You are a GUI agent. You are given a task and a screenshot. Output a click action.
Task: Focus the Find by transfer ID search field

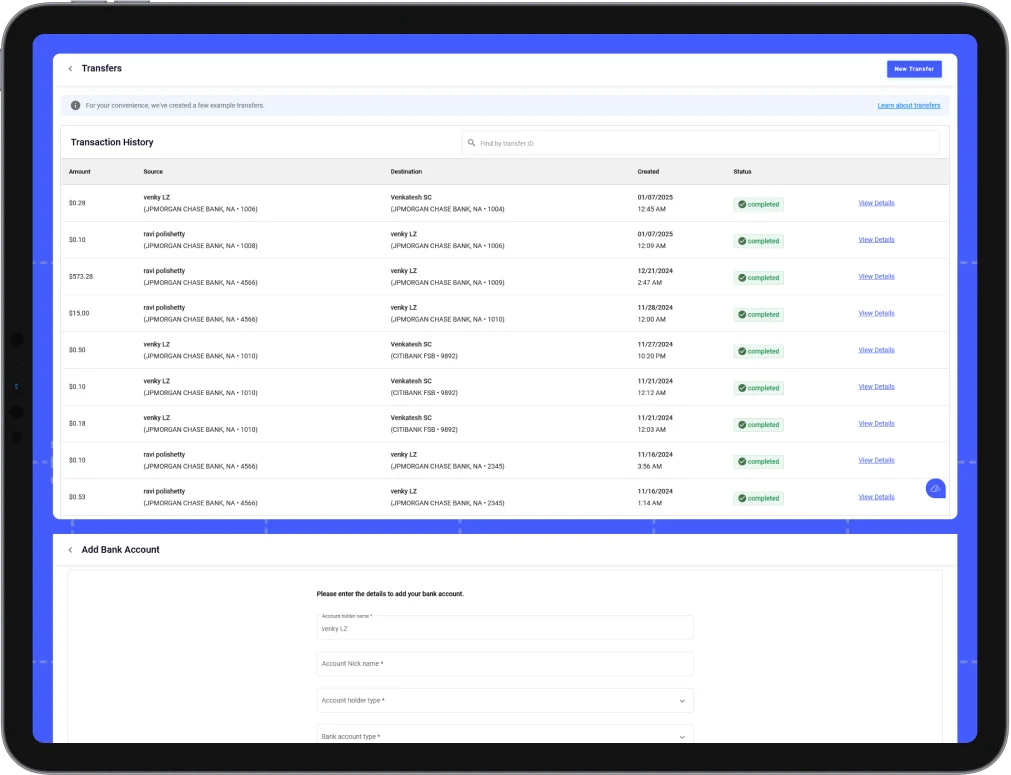(x=700, y=143)
